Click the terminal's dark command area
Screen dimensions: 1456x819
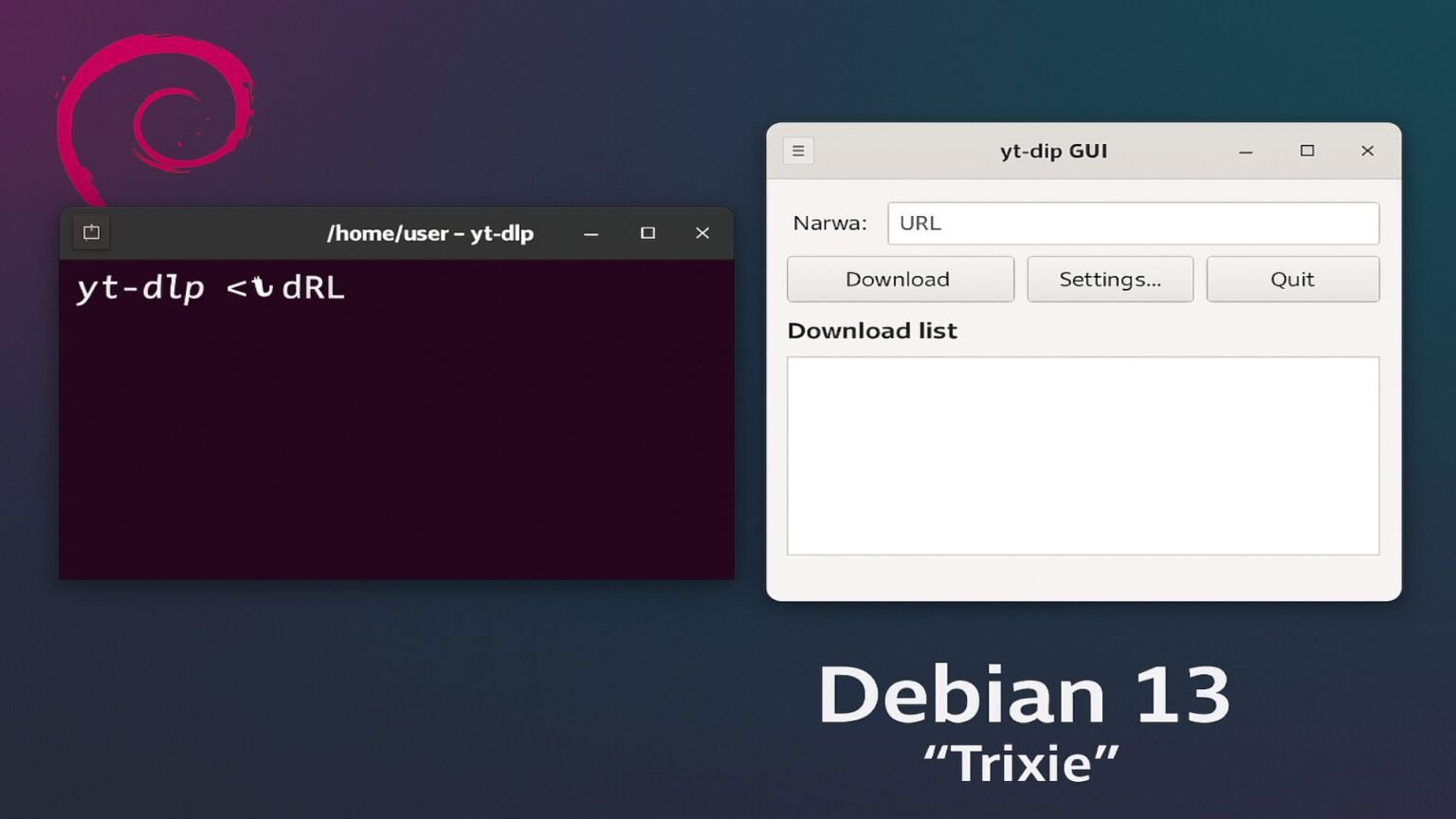click(396, 446)
